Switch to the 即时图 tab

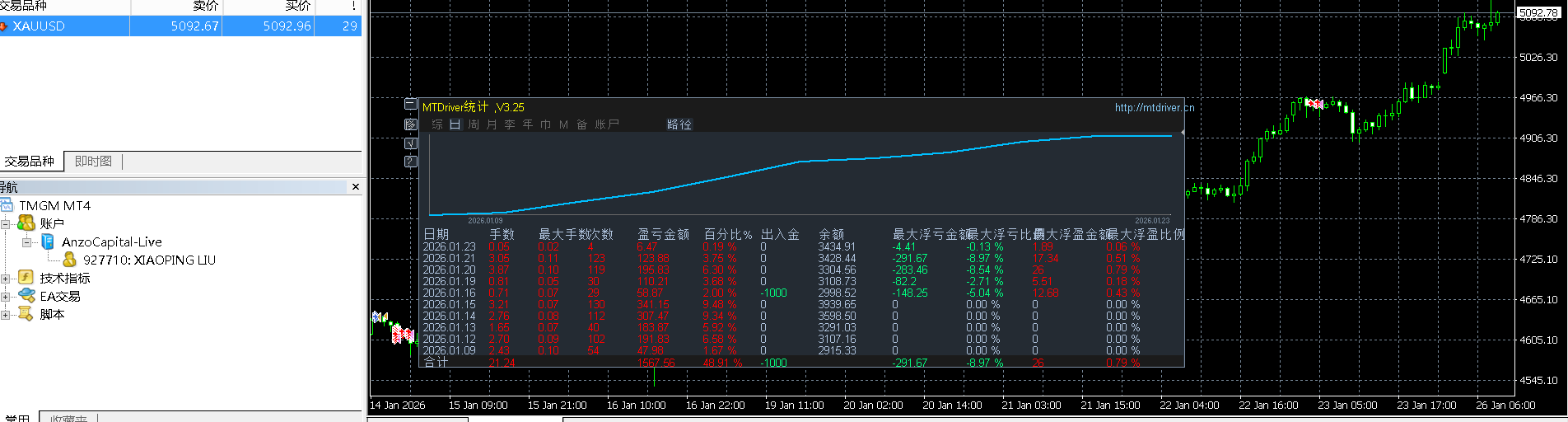93,162
